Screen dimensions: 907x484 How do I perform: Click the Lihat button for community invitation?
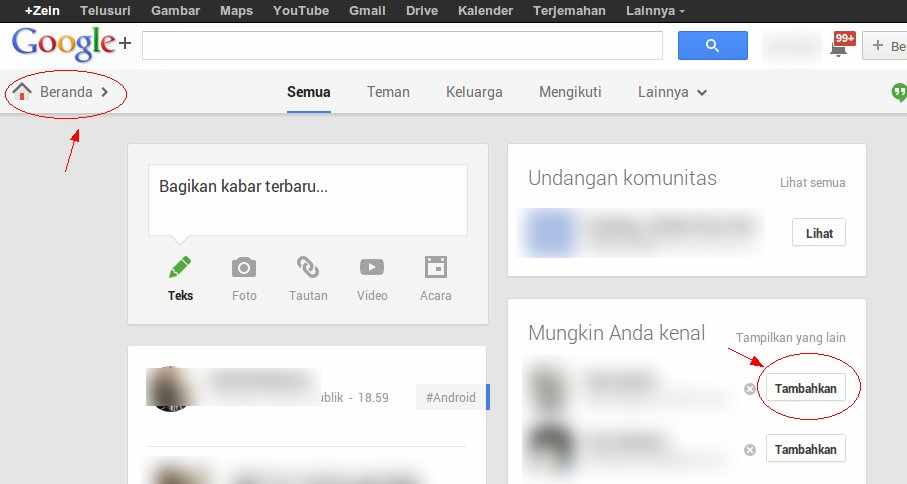pyautogui.click(x=819, y=233)
